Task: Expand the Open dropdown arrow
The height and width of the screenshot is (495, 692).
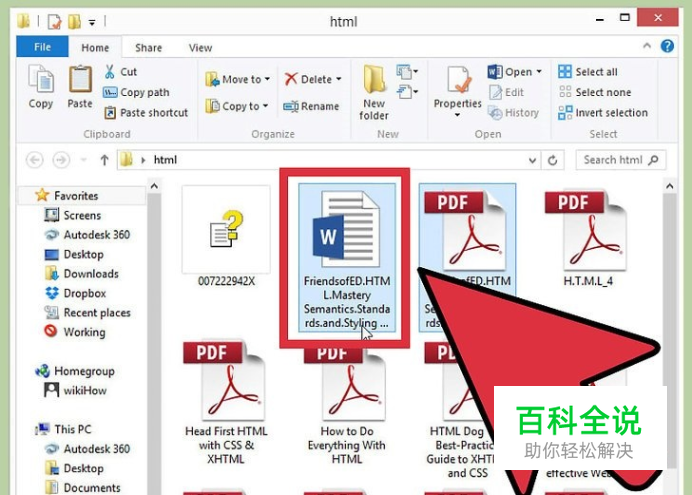Action: pos(539,71)
